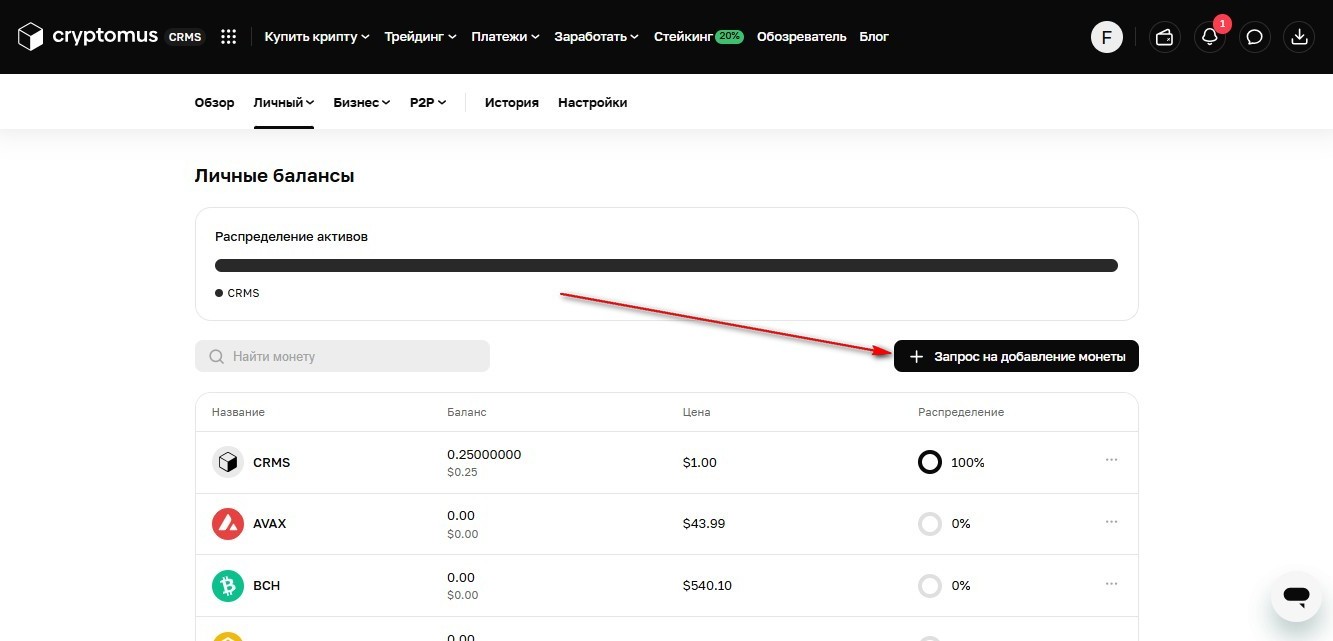Click the 100% distribution value

[968, 463]
